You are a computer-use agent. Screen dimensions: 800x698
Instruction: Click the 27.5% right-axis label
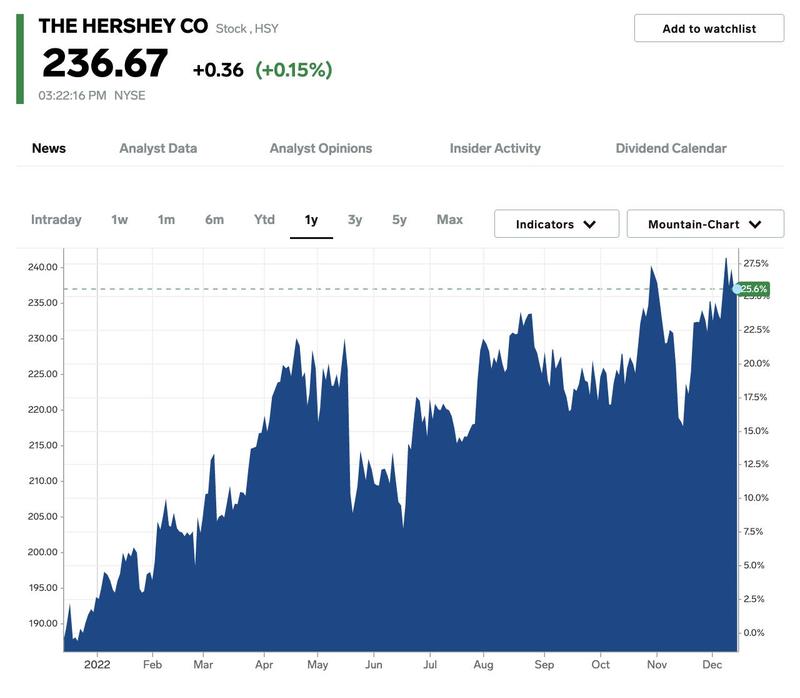coord(756,263)
